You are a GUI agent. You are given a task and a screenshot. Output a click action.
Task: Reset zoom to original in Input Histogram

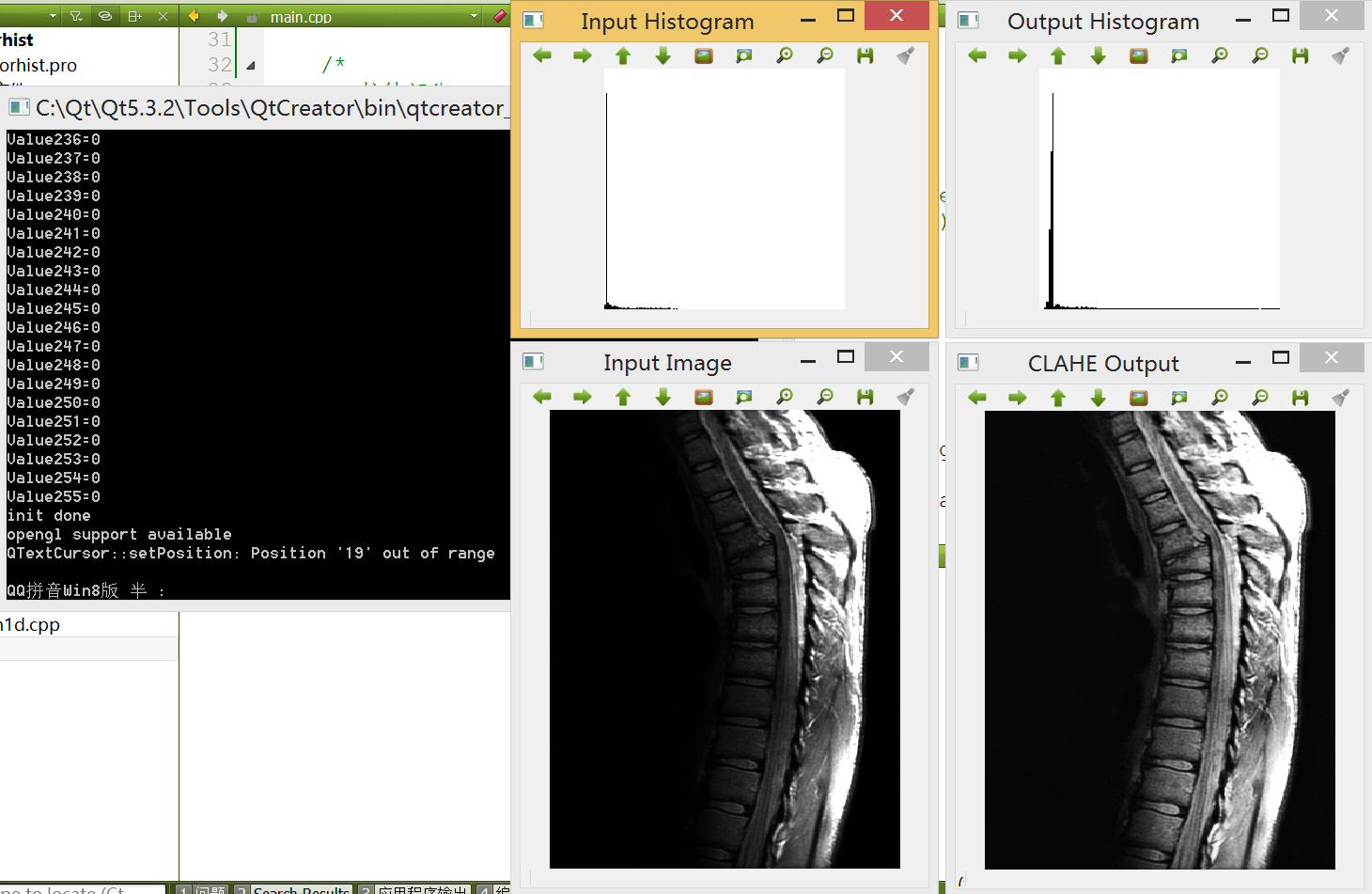(704, 55)
